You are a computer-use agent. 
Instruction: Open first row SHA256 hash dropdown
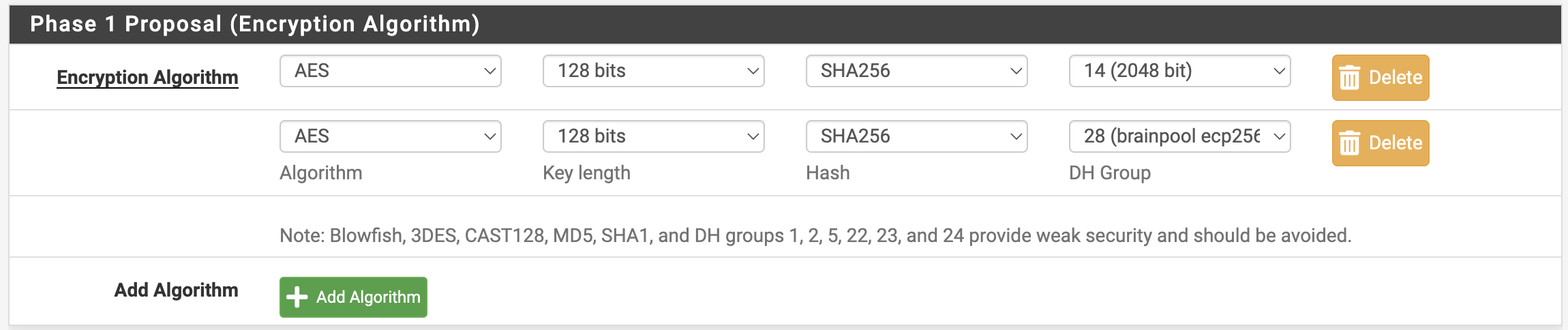917,71
